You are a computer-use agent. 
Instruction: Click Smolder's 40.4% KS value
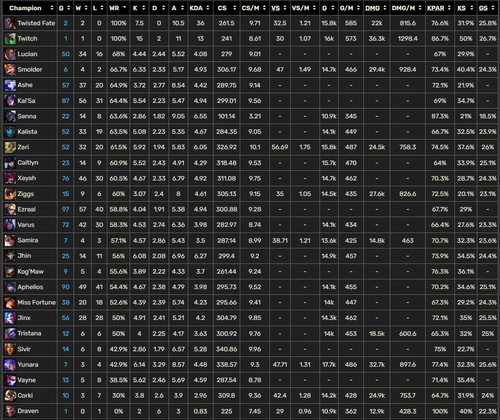tap(466, 70)
